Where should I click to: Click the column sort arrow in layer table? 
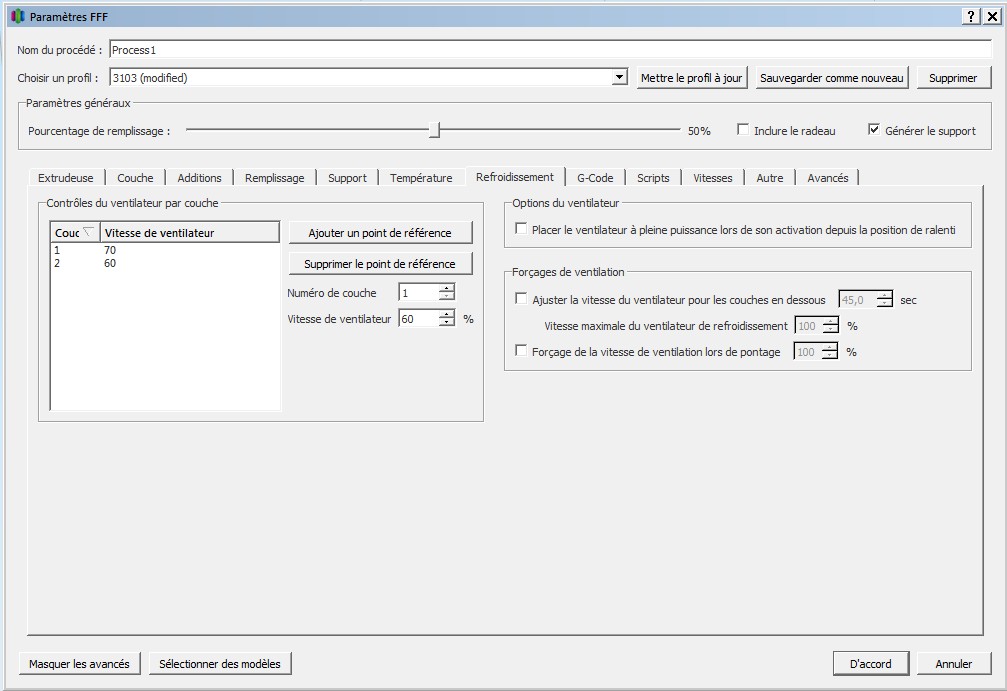pos(89,232)
